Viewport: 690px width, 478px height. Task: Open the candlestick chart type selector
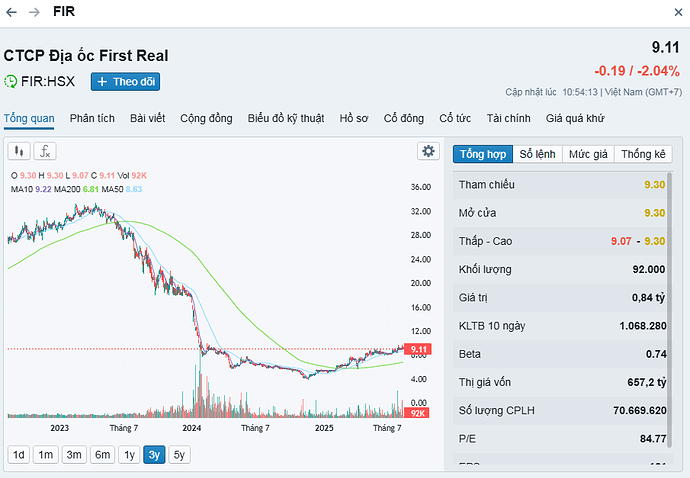click(x=19, y=151)
